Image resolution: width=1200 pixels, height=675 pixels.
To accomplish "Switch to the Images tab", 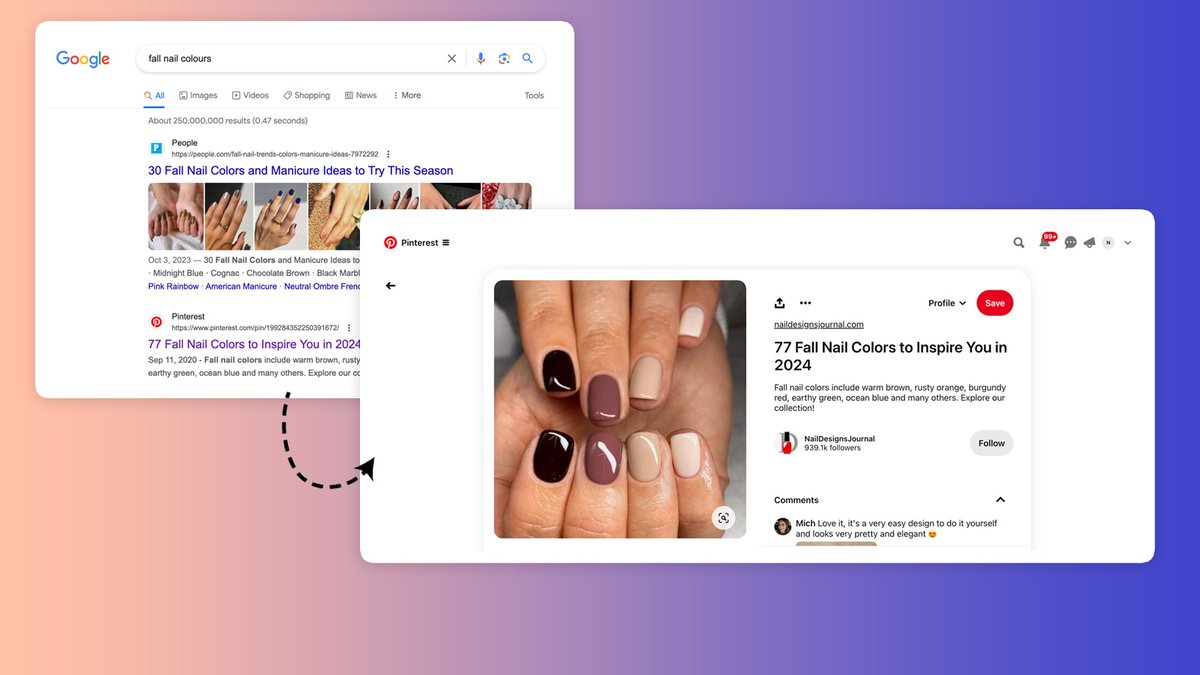I will tap(198, 96).
